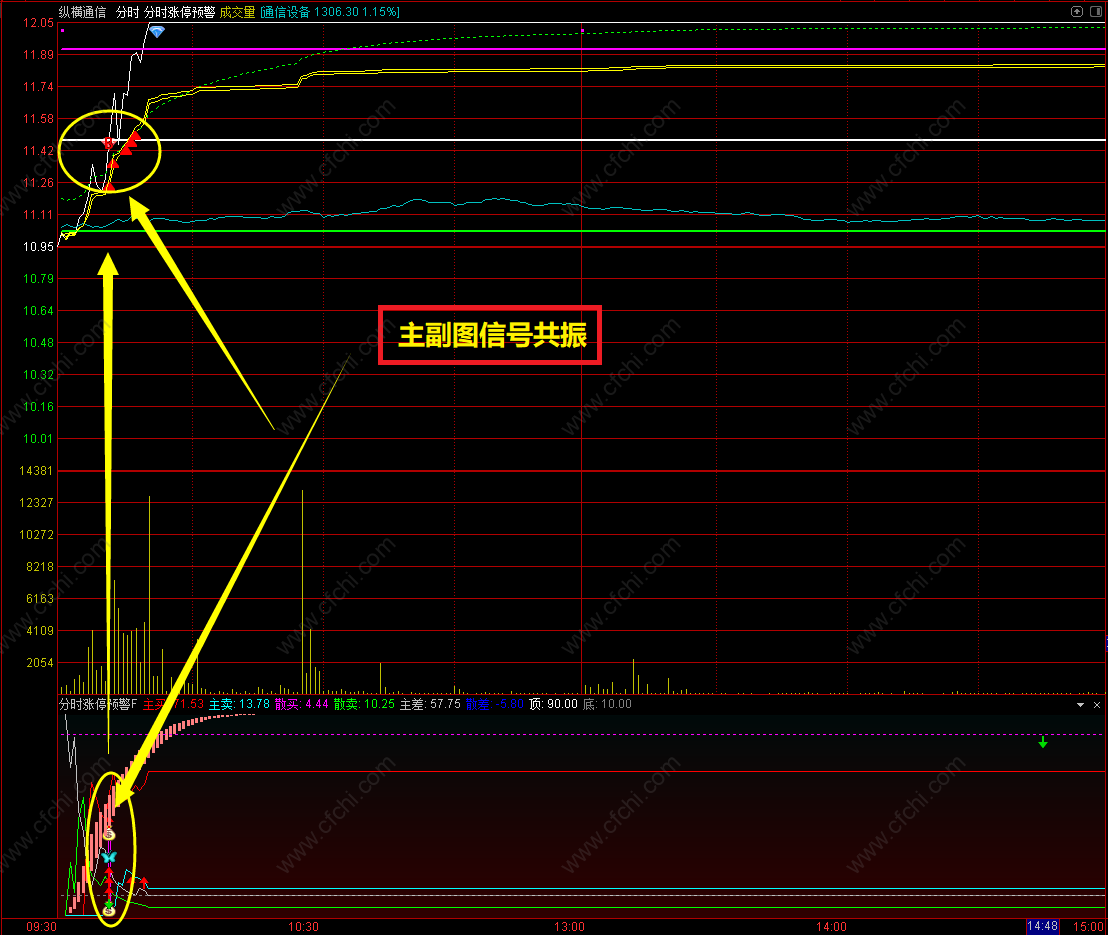Click the 14381 volume axis label
This screenshot has height=935, width=1108.
[x=36, y=471]
